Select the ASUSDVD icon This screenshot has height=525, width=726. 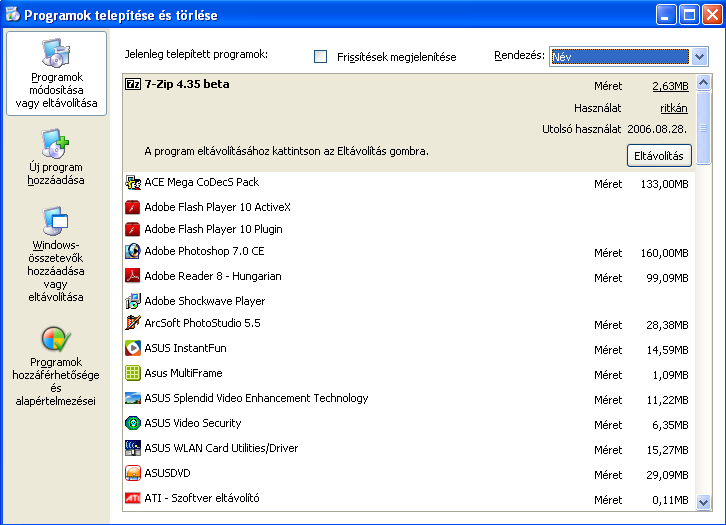coord(132,473)
